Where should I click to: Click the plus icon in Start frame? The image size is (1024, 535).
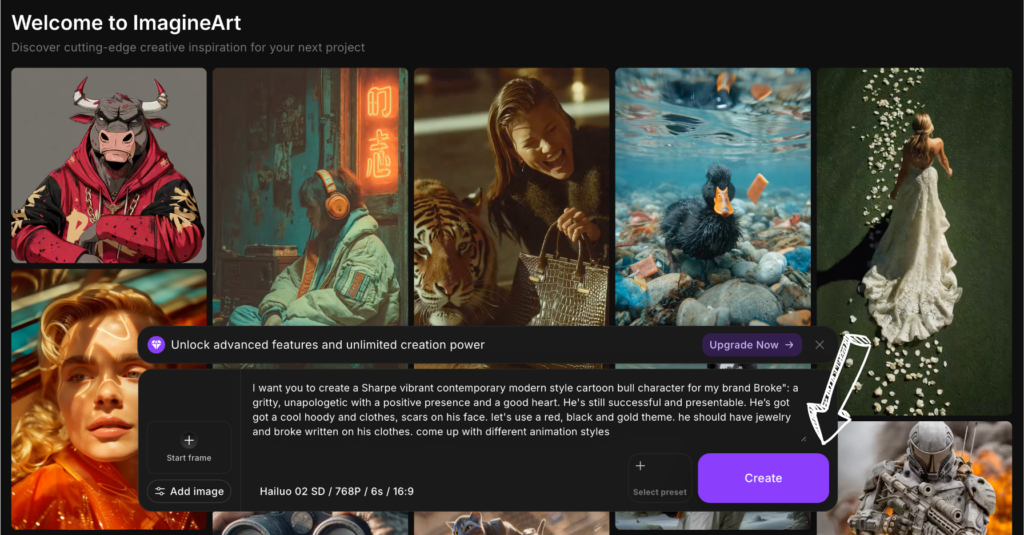[x=189, y=441]
